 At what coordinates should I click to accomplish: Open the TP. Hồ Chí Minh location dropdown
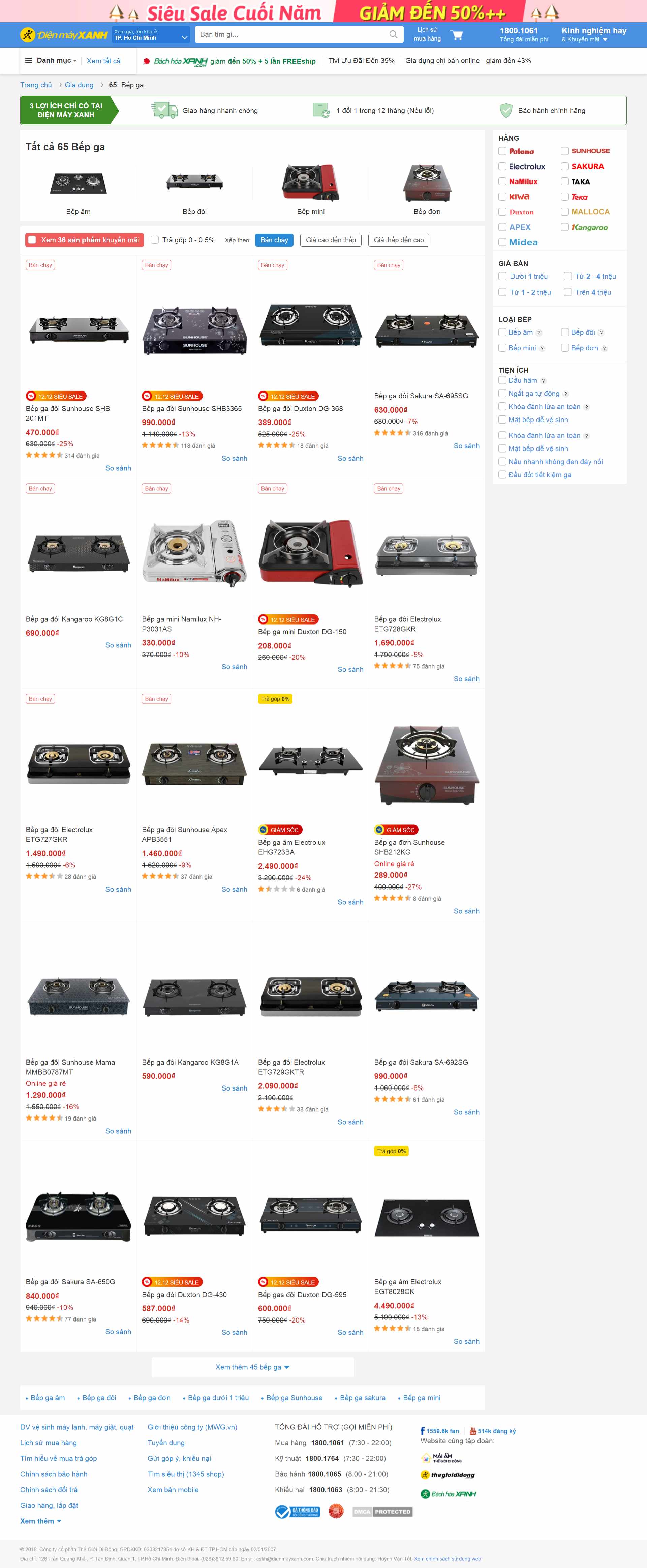coord(151,35)
